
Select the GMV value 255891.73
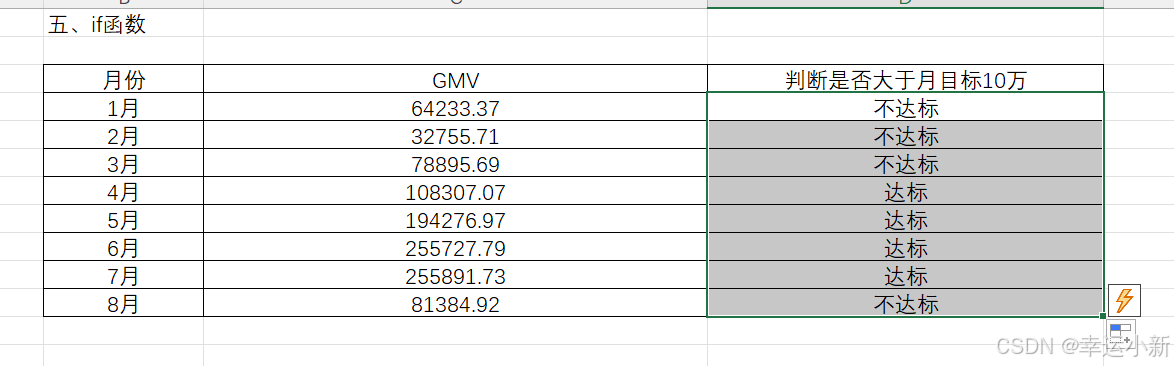point(455,275)
